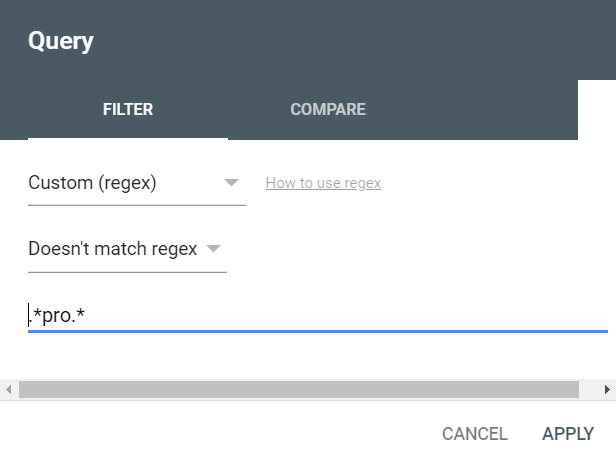Click the horizontal scrollbar left arrow
Image resolution: width=616 pixels, height=464 pixels.
point(8,389)
